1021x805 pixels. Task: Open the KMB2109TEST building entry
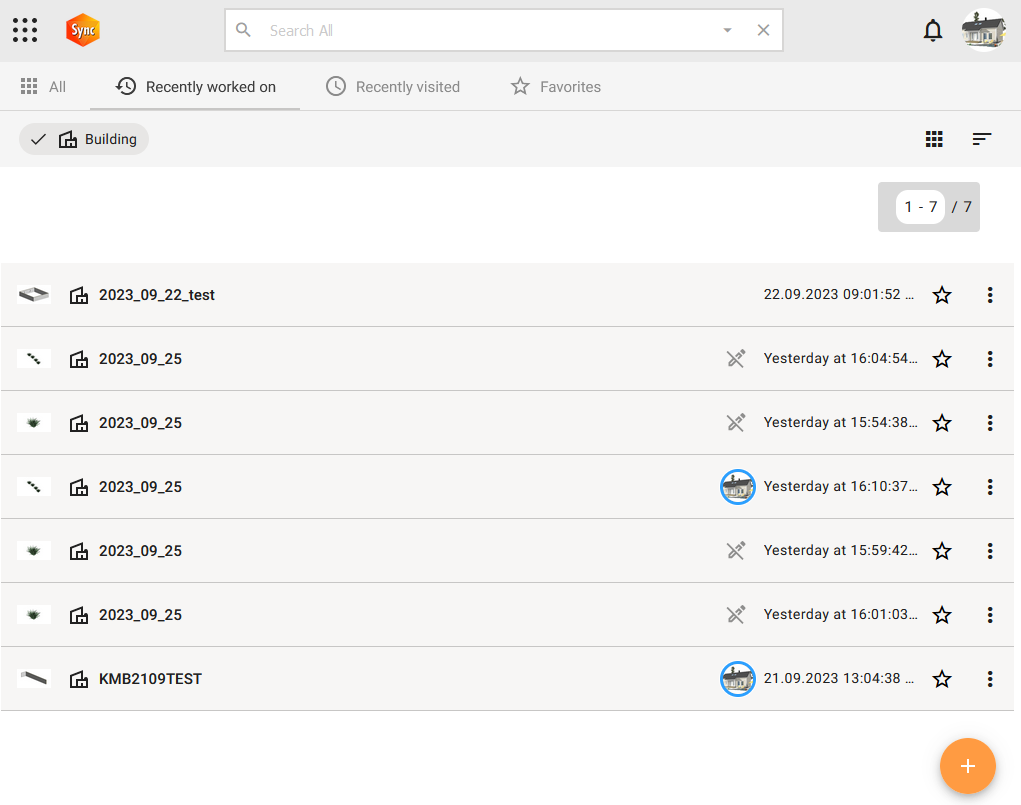(150, 679)
